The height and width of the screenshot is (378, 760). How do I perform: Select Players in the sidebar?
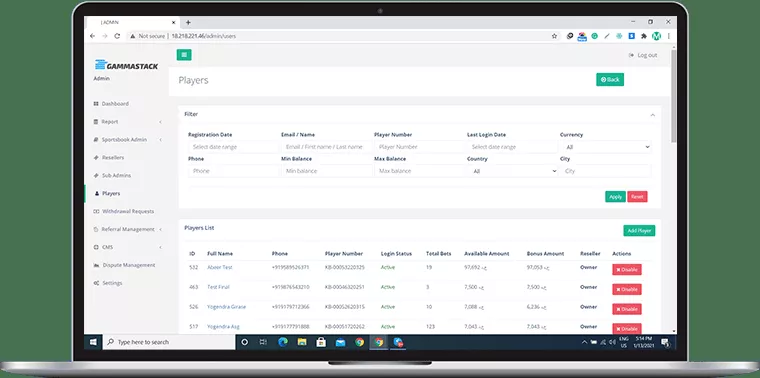(x=107, y=193)
